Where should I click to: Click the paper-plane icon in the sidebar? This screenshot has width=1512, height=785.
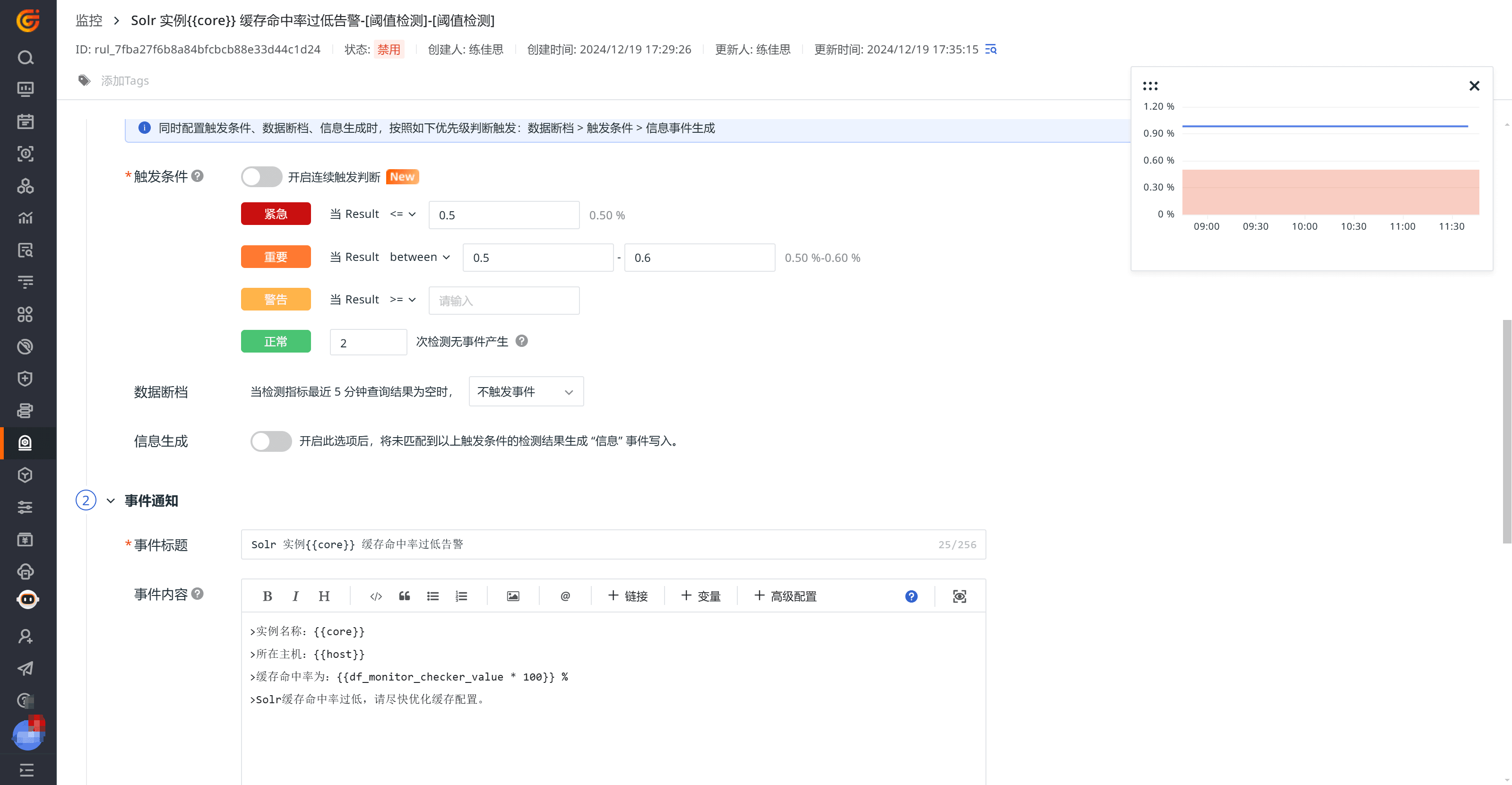tap(25, 668)
